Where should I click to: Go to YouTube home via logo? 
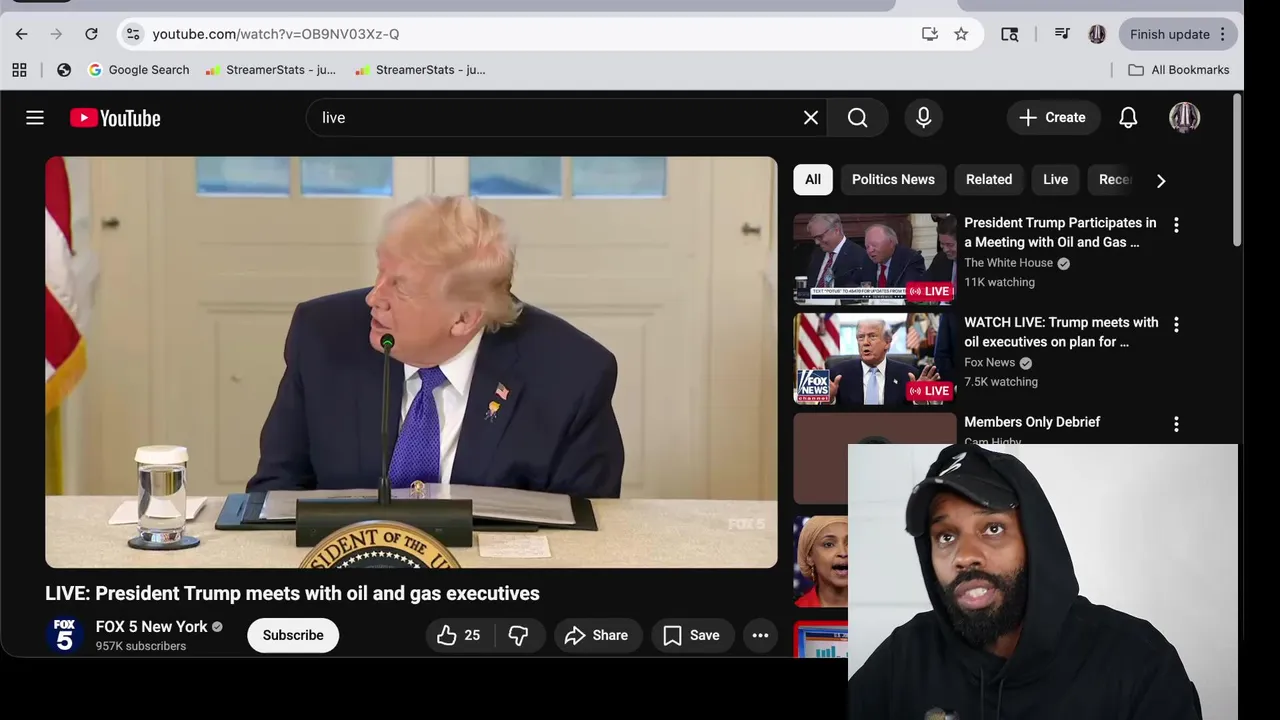pos(115,118)
